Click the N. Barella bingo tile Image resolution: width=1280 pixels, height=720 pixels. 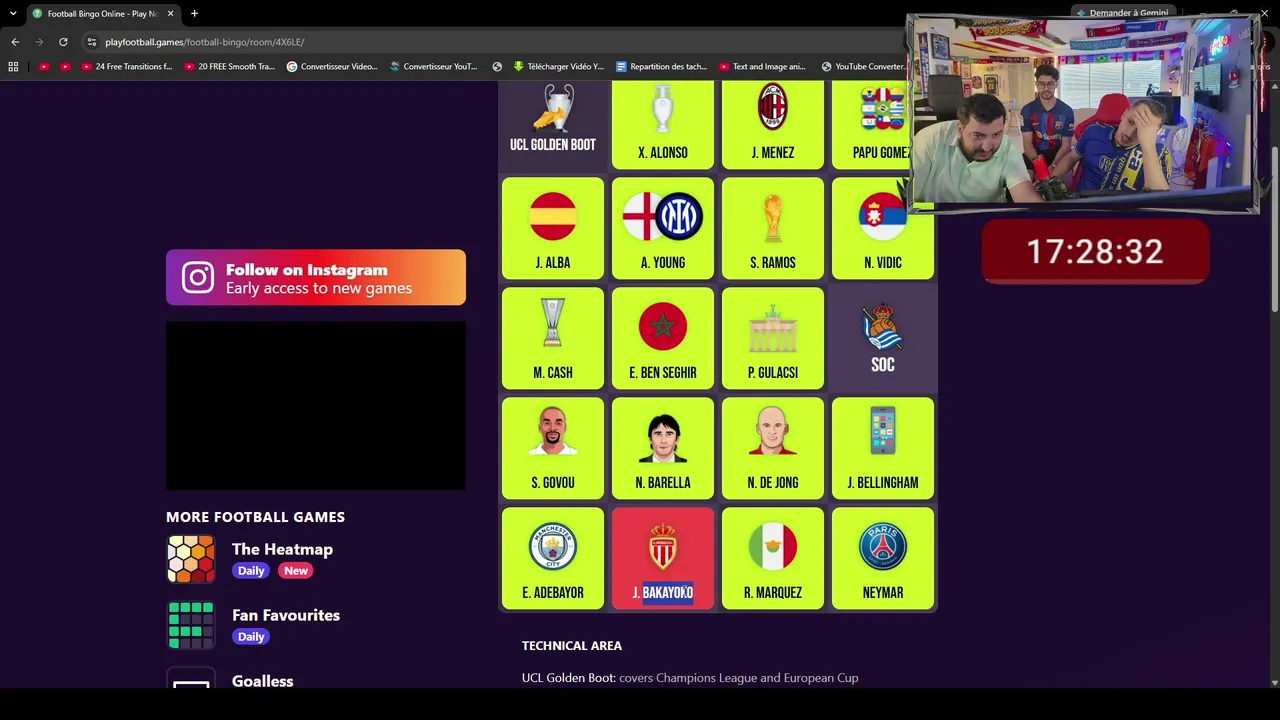click(663, 448)
